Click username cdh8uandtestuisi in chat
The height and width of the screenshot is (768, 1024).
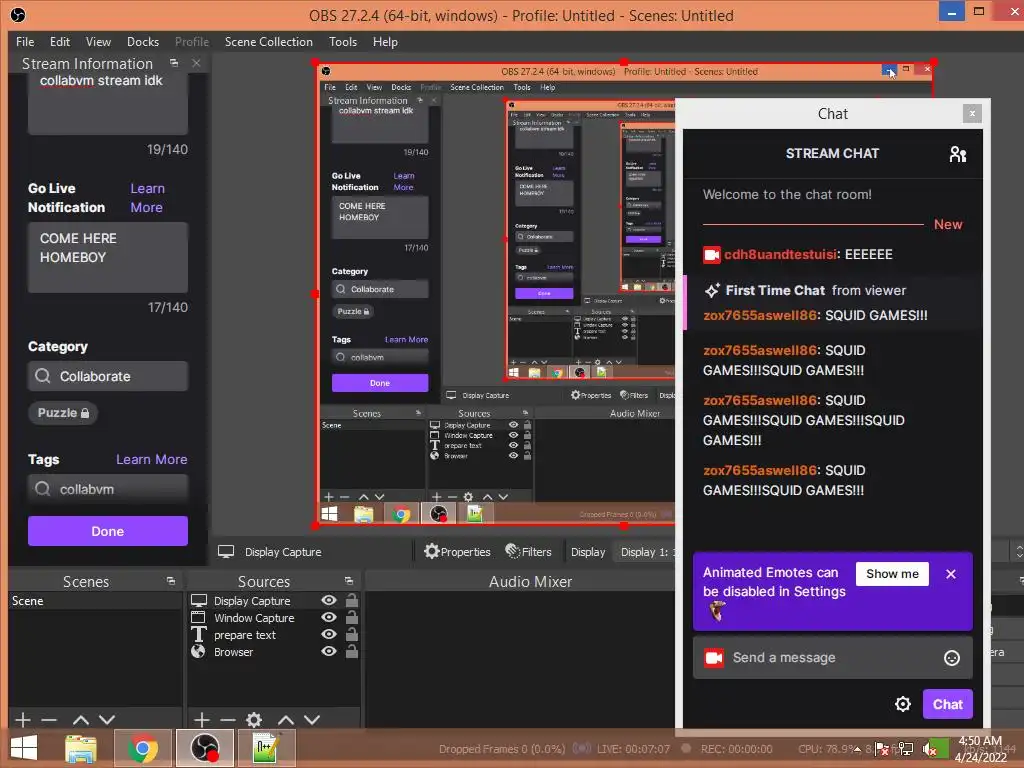pos(780,254)
